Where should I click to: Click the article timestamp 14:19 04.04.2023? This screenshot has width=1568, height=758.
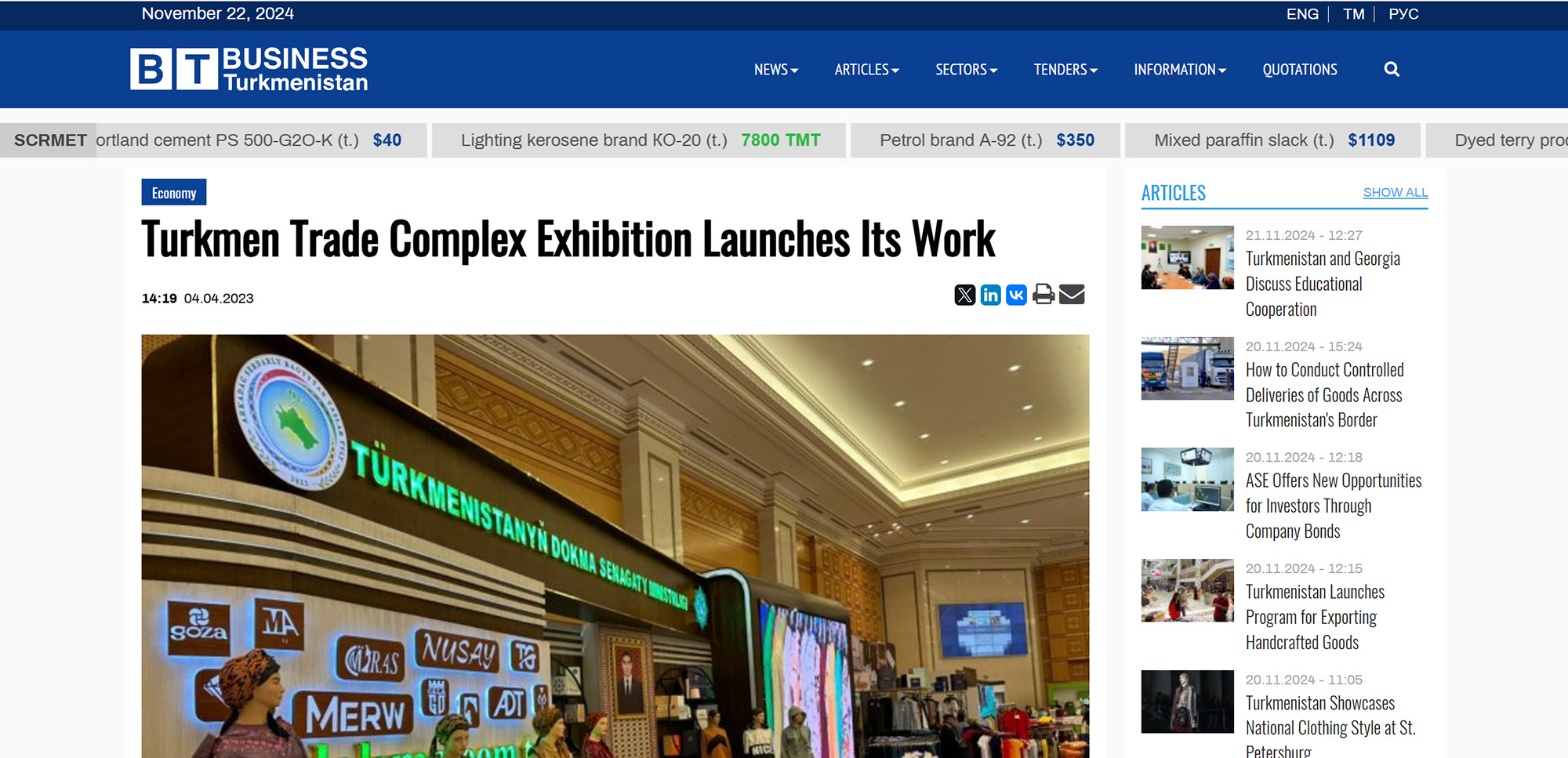[198, 299]
